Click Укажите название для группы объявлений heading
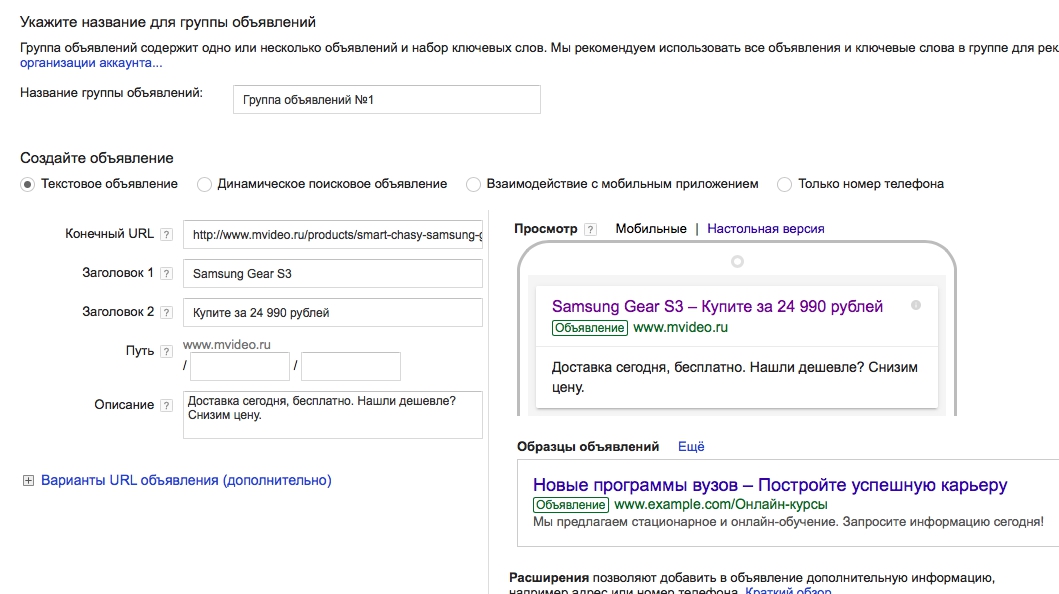This screenshot has width=1059, height=594. click(167, 22)
